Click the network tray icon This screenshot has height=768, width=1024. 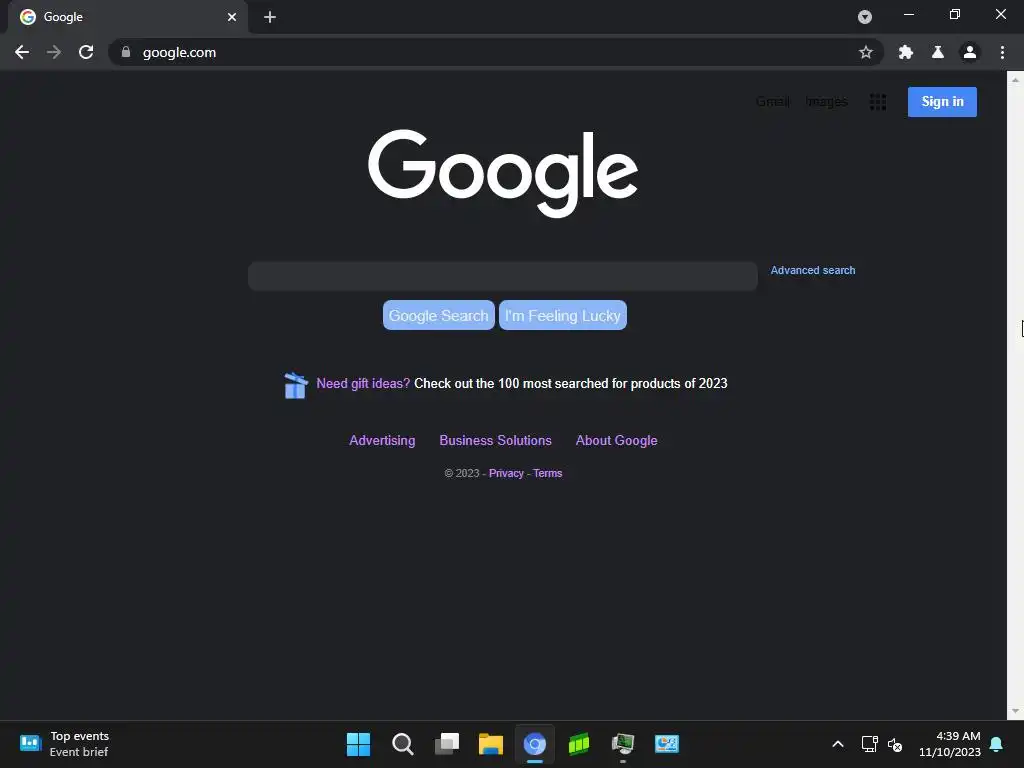[869, 744]
